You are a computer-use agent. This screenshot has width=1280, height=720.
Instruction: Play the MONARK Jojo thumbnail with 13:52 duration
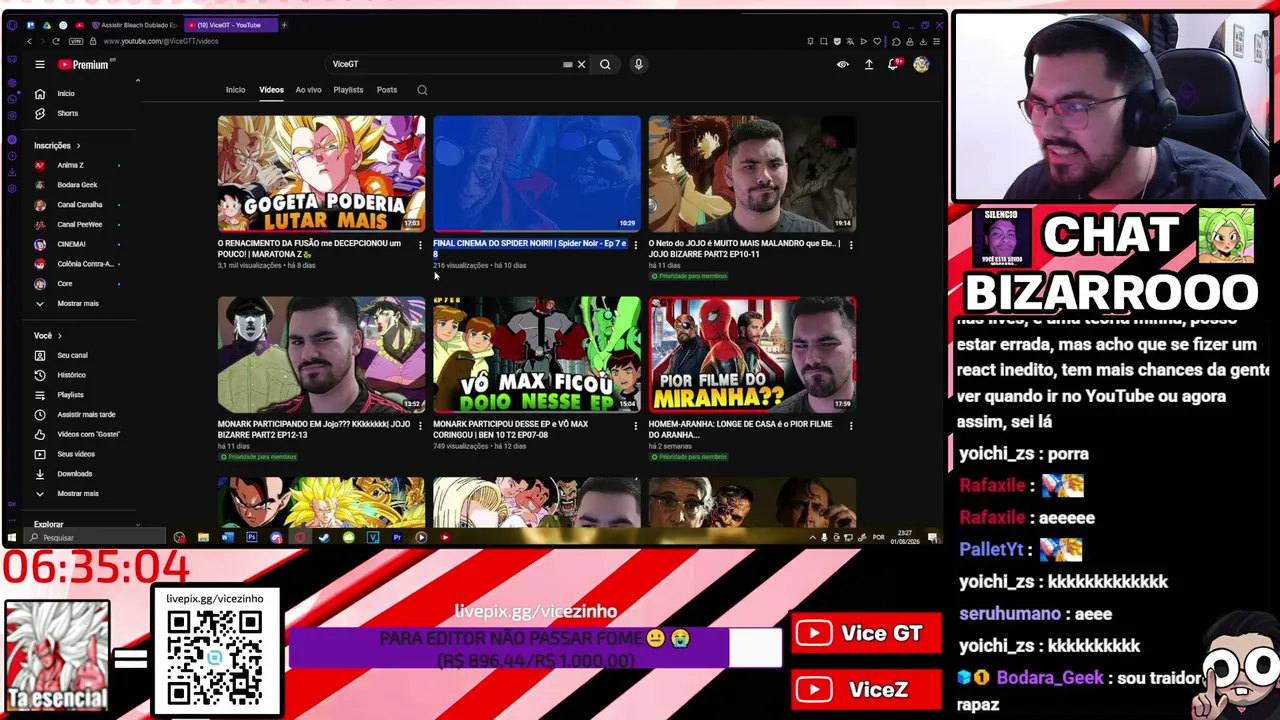click(x=321, y=355)
